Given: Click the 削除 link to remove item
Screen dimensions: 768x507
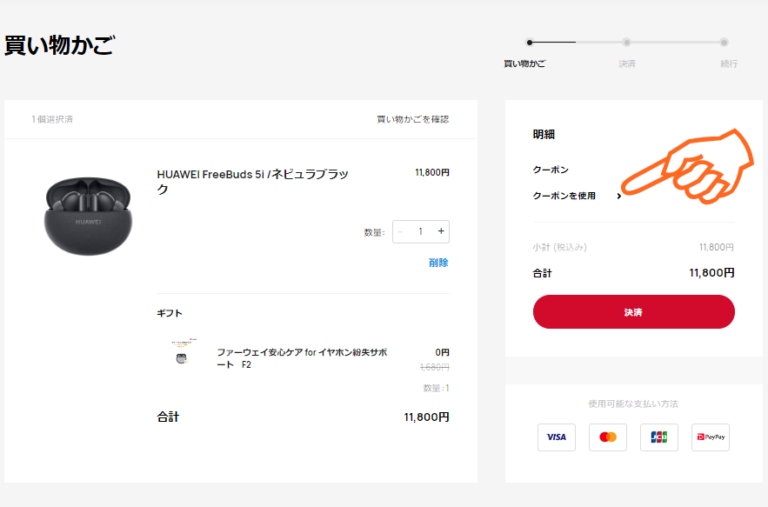Looking at the screenshot, I should [438, 263].
